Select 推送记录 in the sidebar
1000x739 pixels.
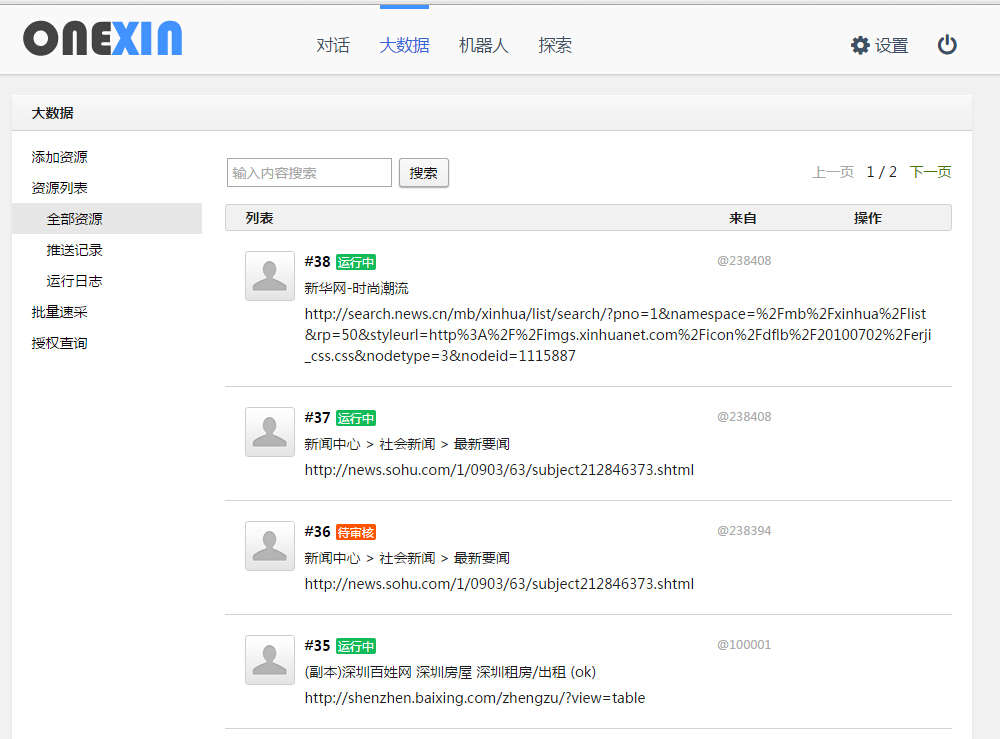tap(75, 250)
